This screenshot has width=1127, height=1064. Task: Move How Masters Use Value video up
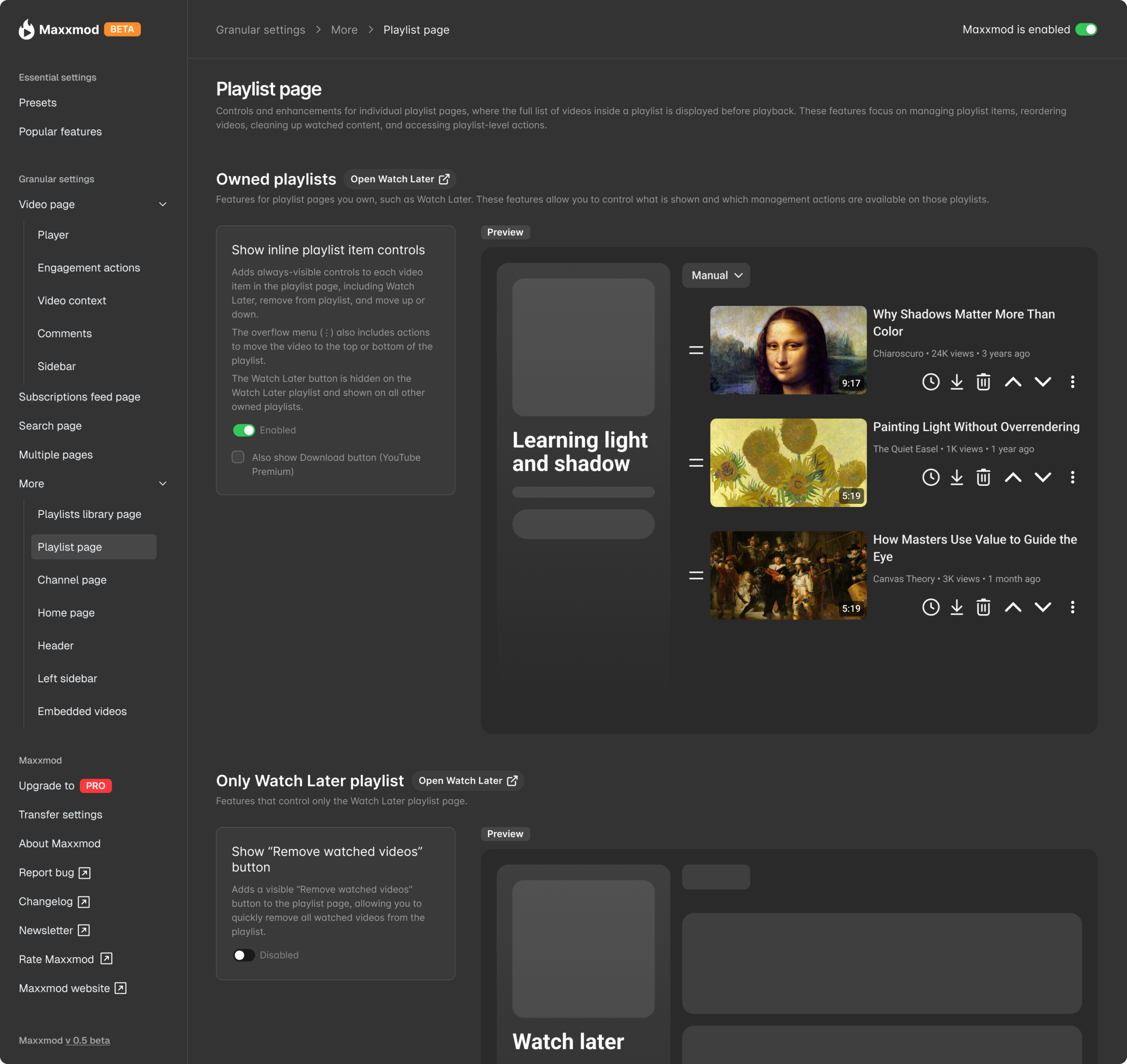(x=1013, y=607)
